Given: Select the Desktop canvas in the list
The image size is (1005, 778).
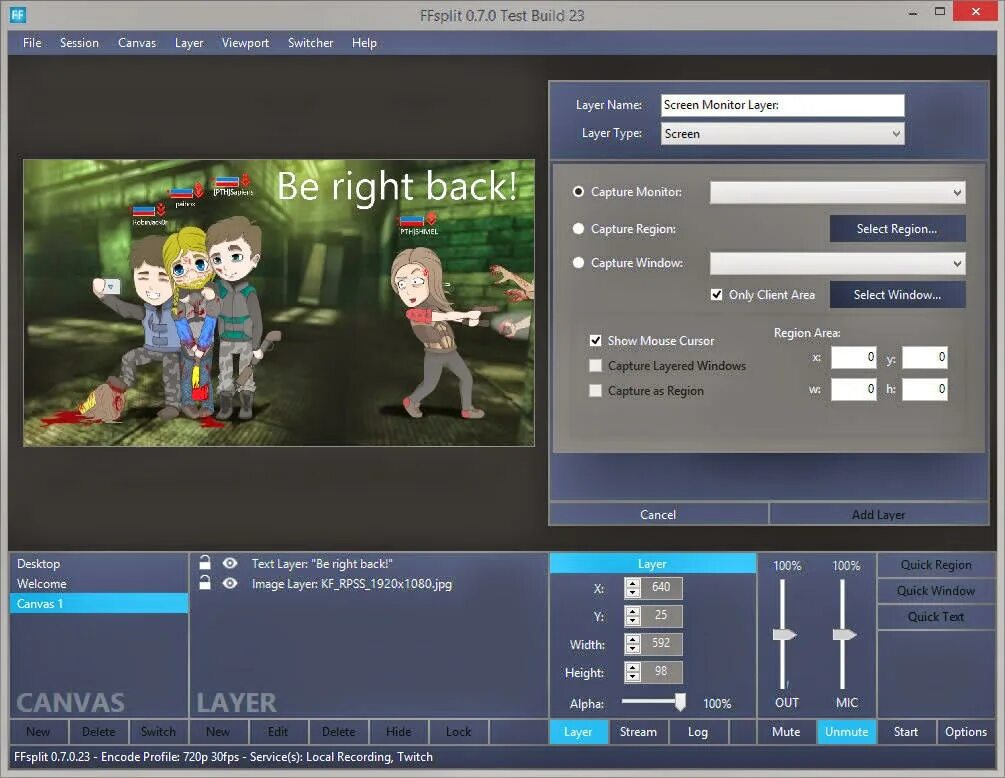Looking at the screenshot, I should pyautogui.click(x=99, y=564).
